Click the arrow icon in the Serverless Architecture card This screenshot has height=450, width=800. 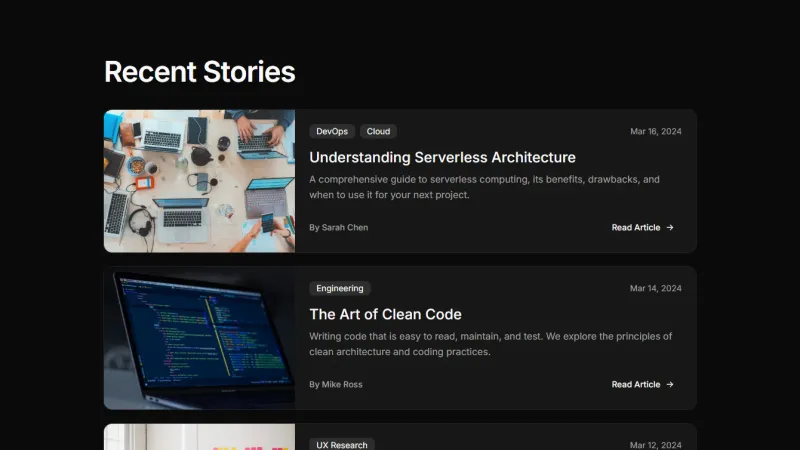(670, 228)
